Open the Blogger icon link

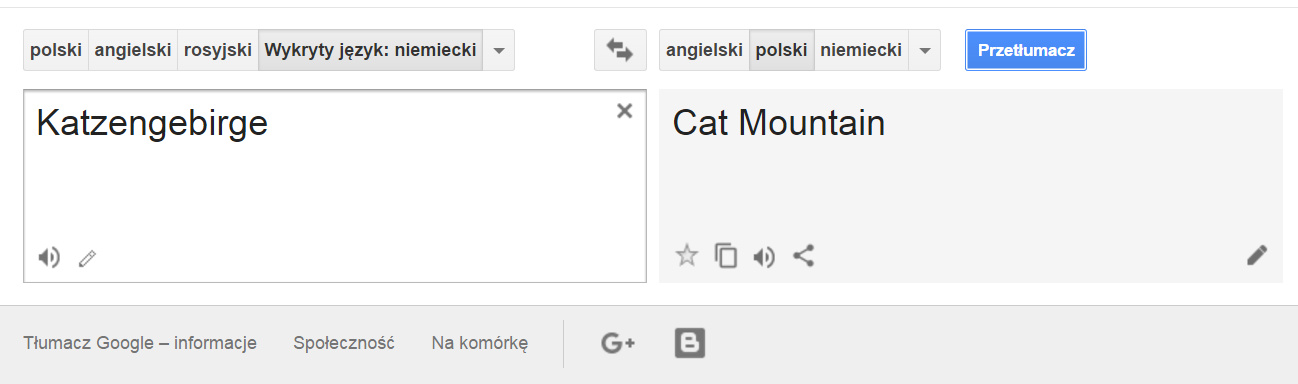click(690, 343)
